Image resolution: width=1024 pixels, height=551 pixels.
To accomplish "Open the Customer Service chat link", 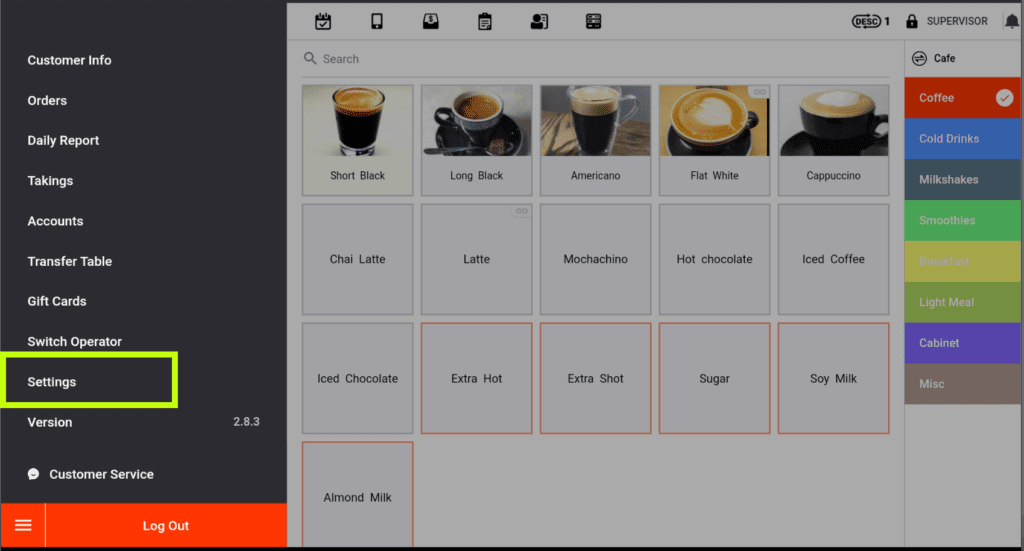I will 100,475.
